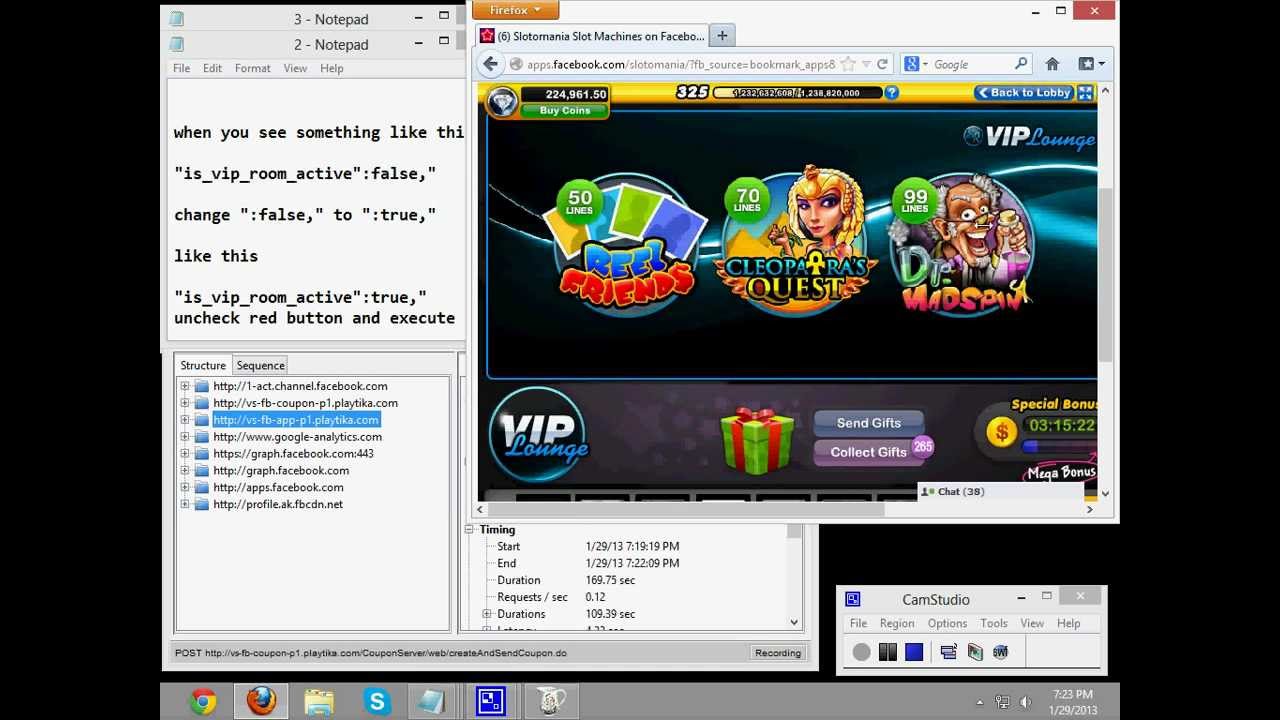Viewport: 1280px width, 720px height.
Task: Bookmark this page with the star
Action: click(x=848, y=64)
